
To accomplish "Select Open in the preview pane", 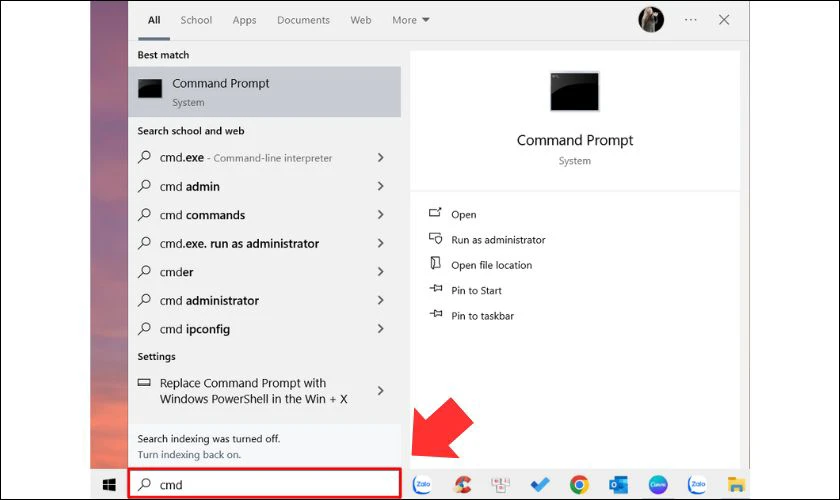I will [463, 214].
